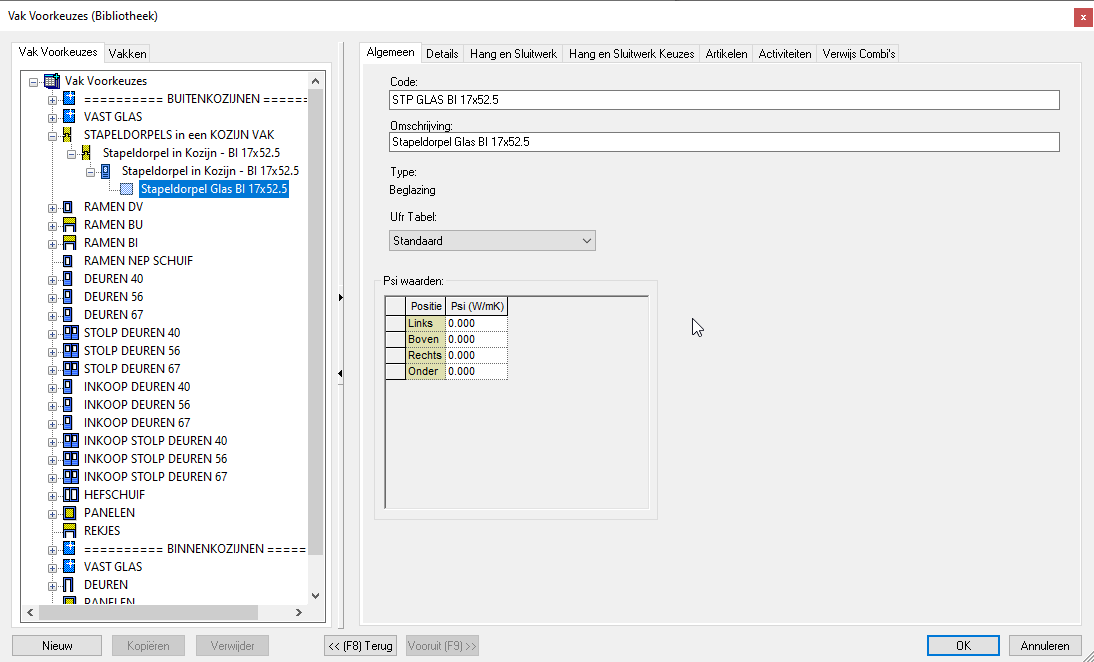Click the Links Psi value cell
This screenshot has width=1094, height=662.
coord(476,324)
